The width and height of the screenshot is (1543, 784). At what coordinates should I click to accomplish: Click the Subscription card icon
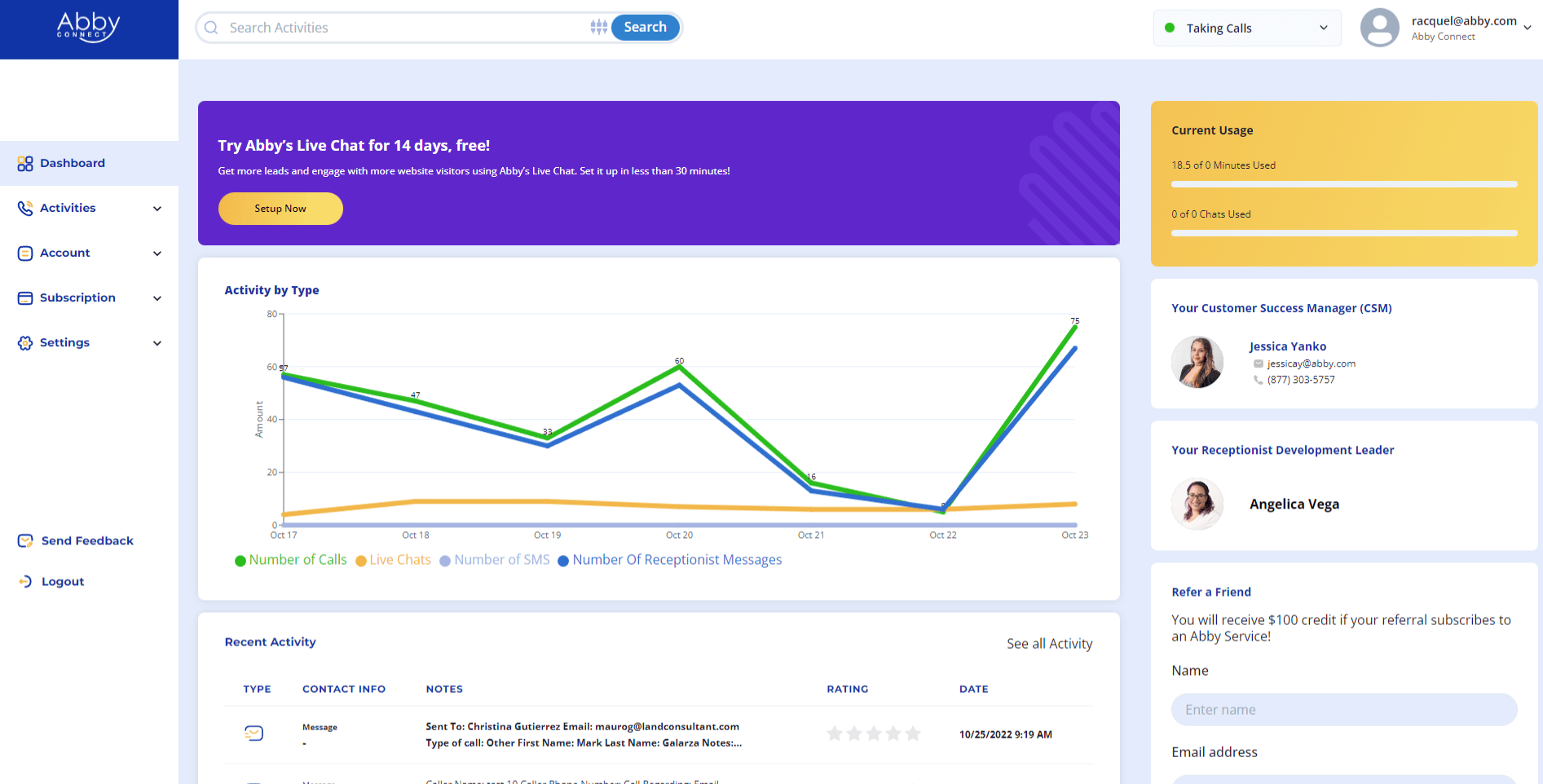tap(25, 298)
